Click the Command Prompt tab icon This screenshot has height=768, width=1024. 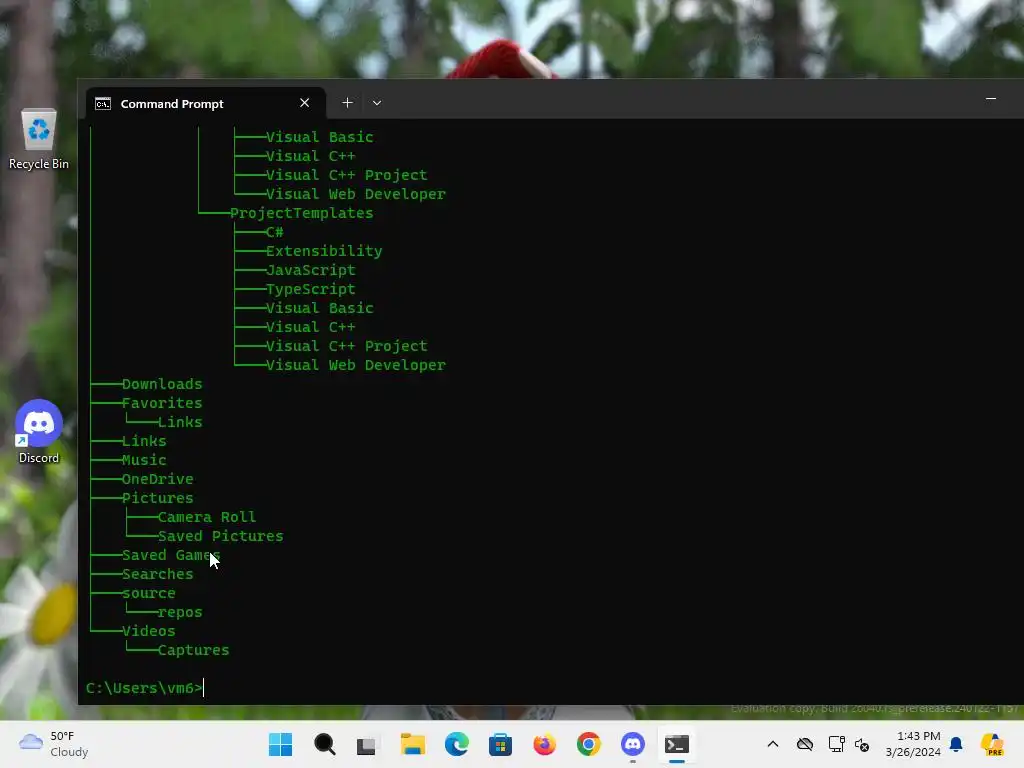[x=103, y=104]
